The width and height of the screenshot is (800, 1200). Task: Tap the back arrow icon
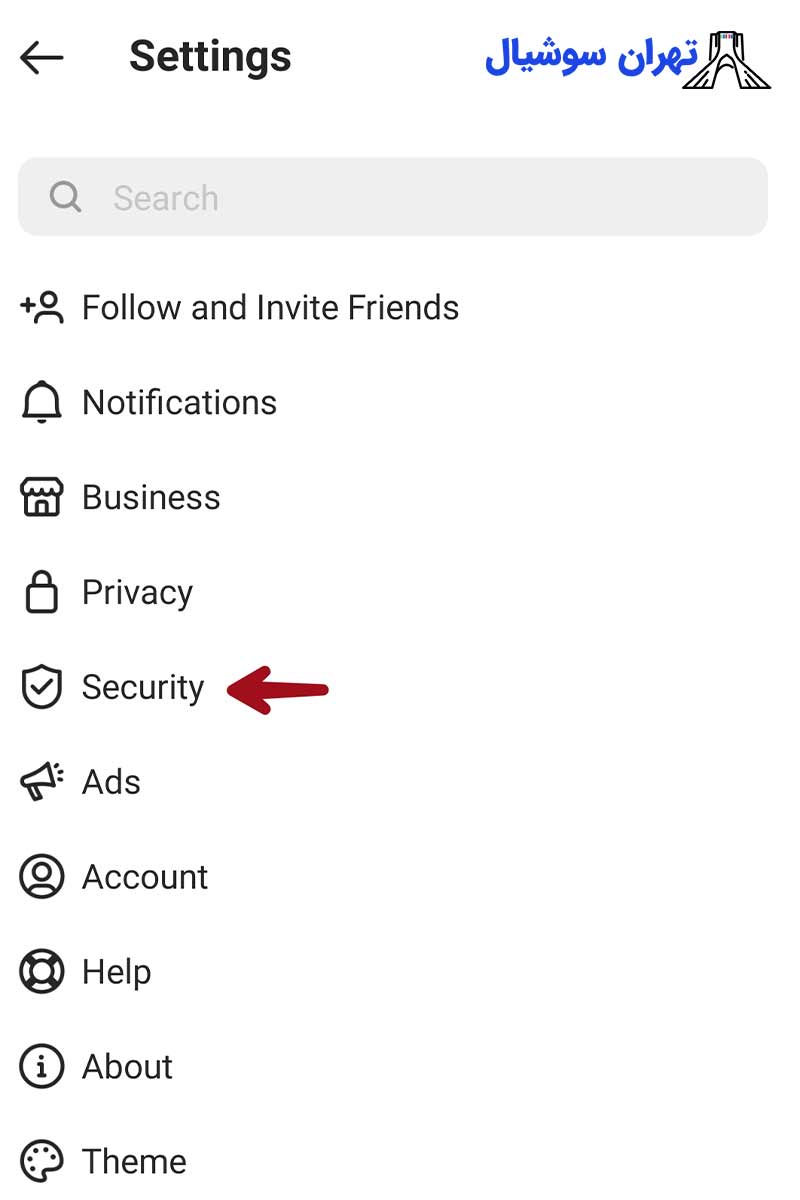(41, 58)
